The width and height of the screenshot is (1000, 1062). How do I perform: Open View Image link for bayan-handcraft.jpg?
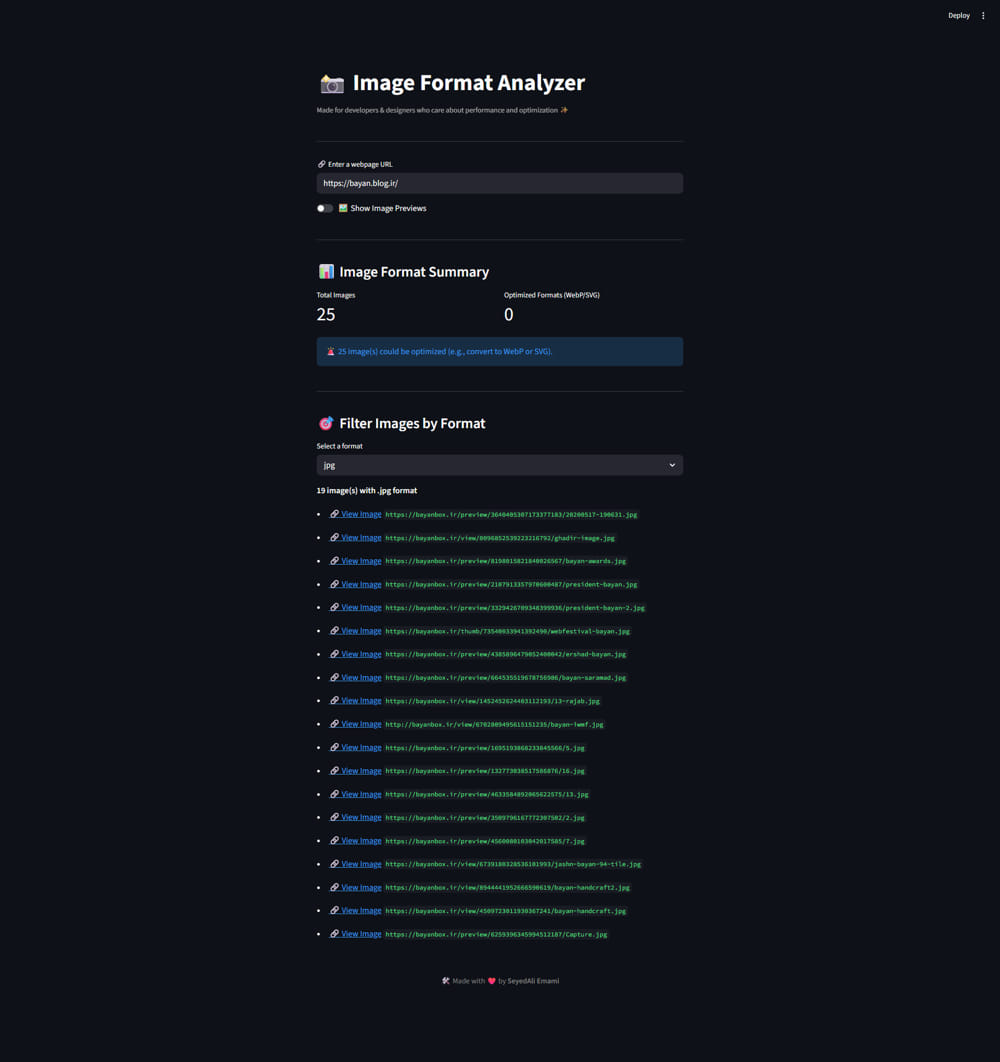[356, 911]
